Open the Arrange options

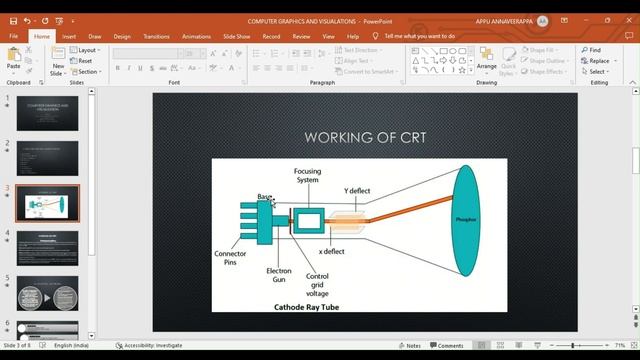(x=487, y=61)
